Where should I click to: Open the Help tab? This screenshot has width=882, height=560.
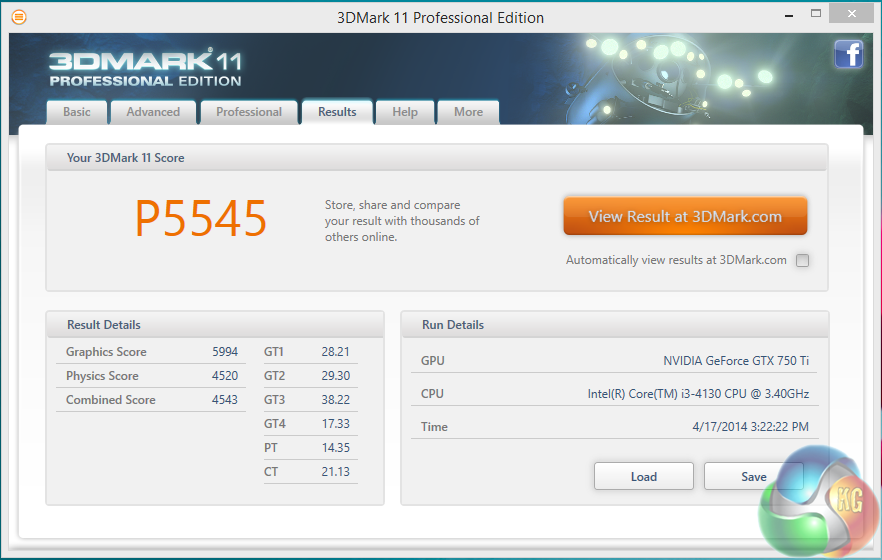coord(405,112)
